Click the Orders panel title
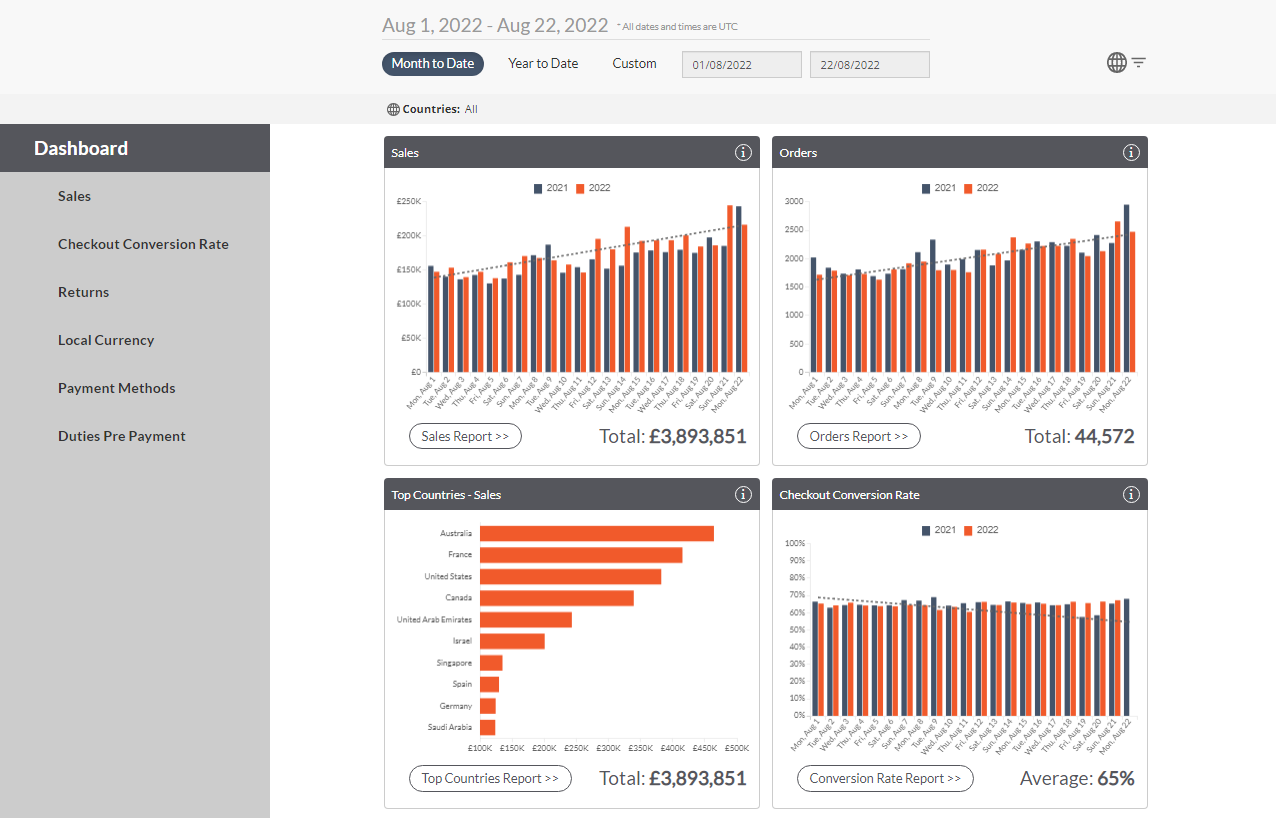The height and width of the screenshot is (818, 1276). coord(798,153)
